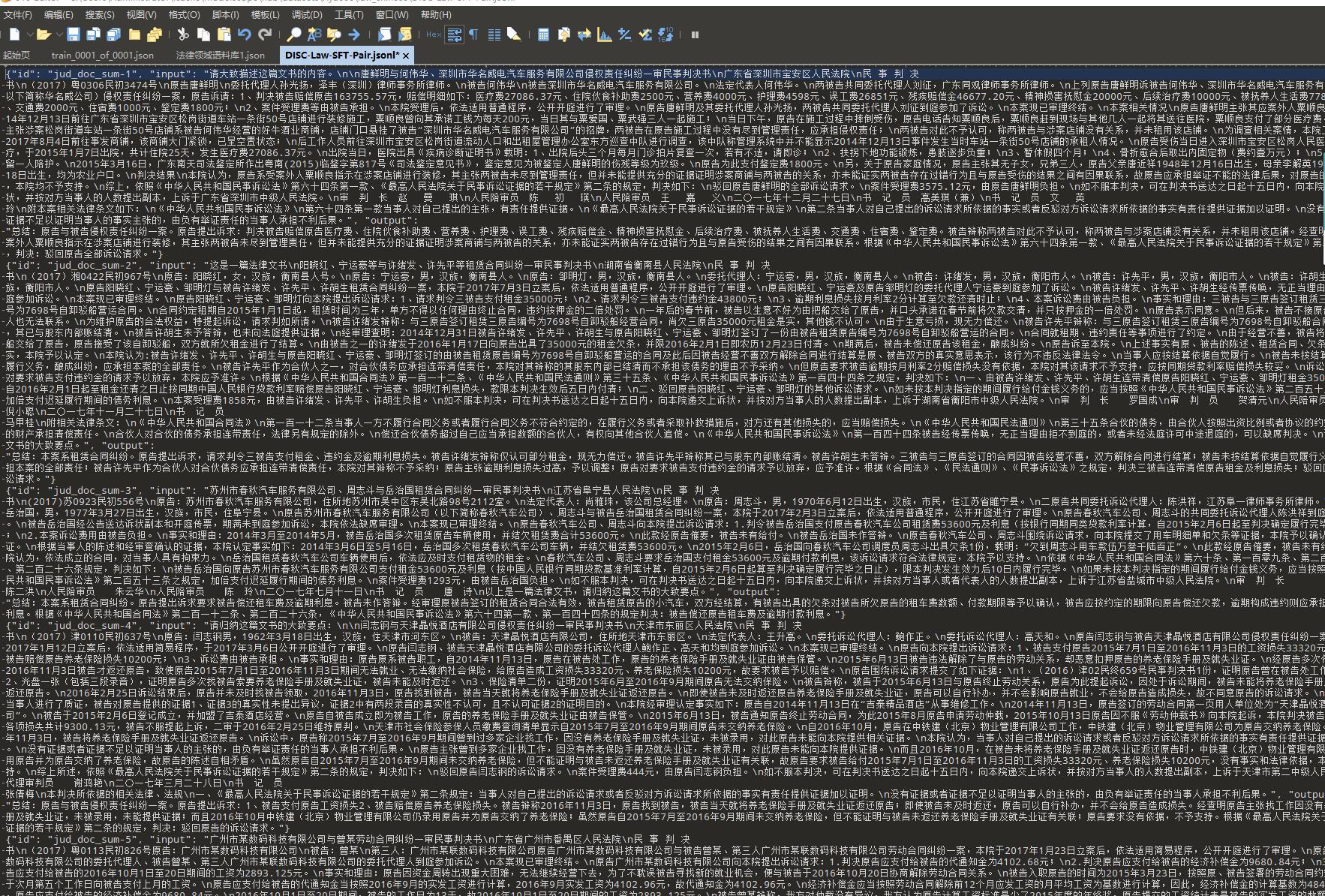Viewport: 1325px width, 896px height.
Task: Click the pause icon in toolbar
Action: pyautogui.click(x=695, y=35)
